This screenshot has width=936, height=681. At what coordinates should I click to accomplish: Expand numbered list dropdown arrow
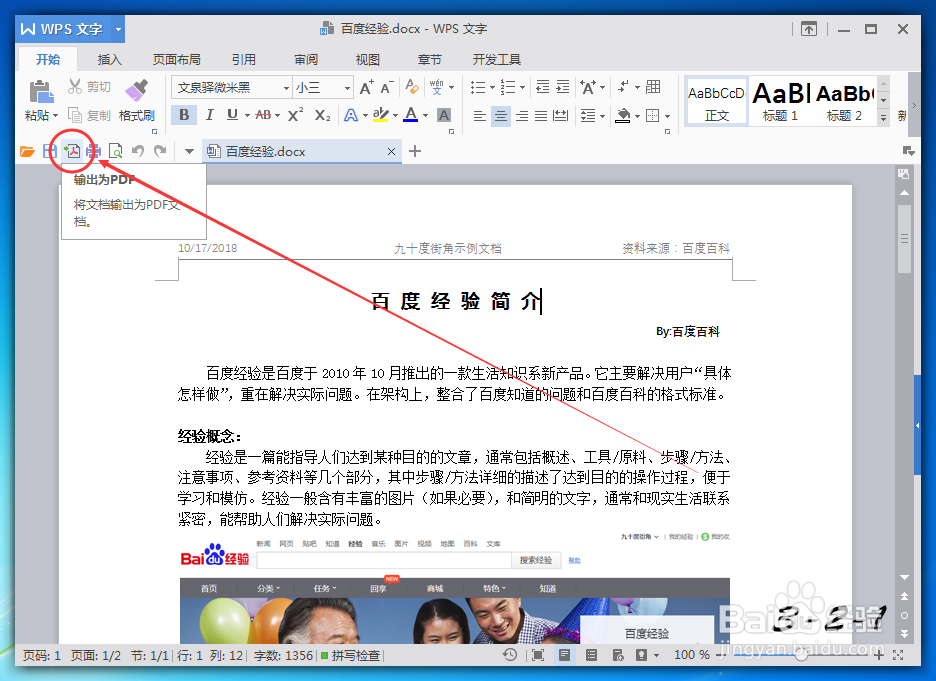522,88
